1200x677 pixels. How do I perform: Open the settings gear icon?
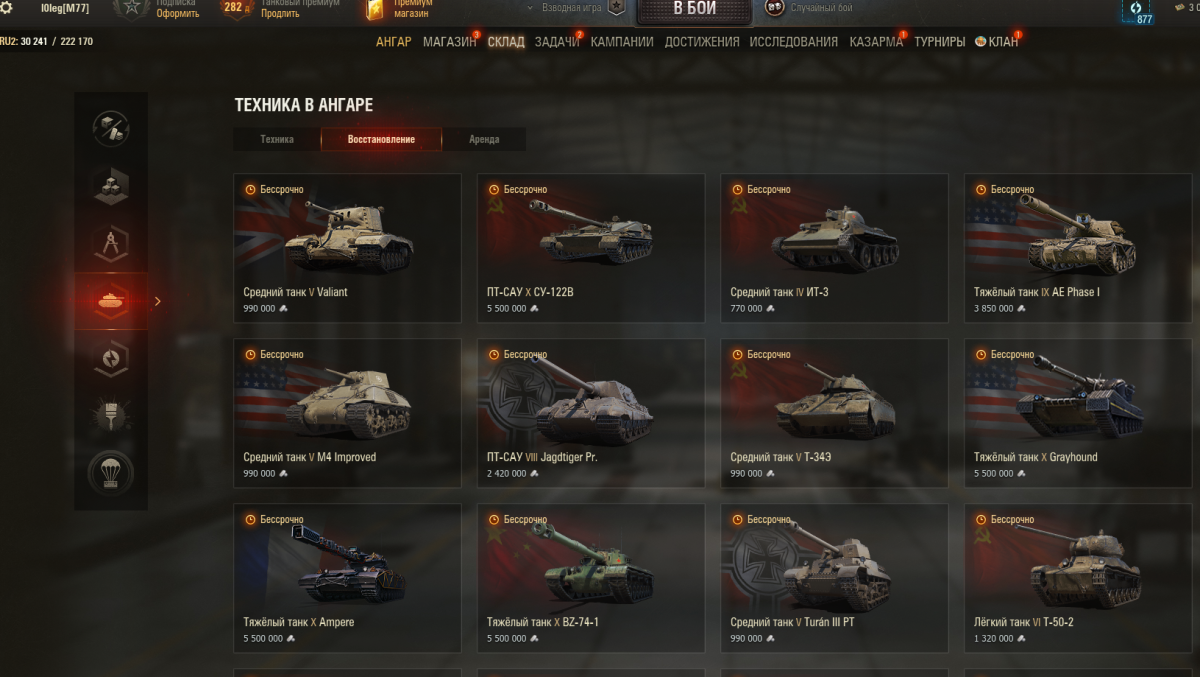pyautogui.click(x=7, y=8)
